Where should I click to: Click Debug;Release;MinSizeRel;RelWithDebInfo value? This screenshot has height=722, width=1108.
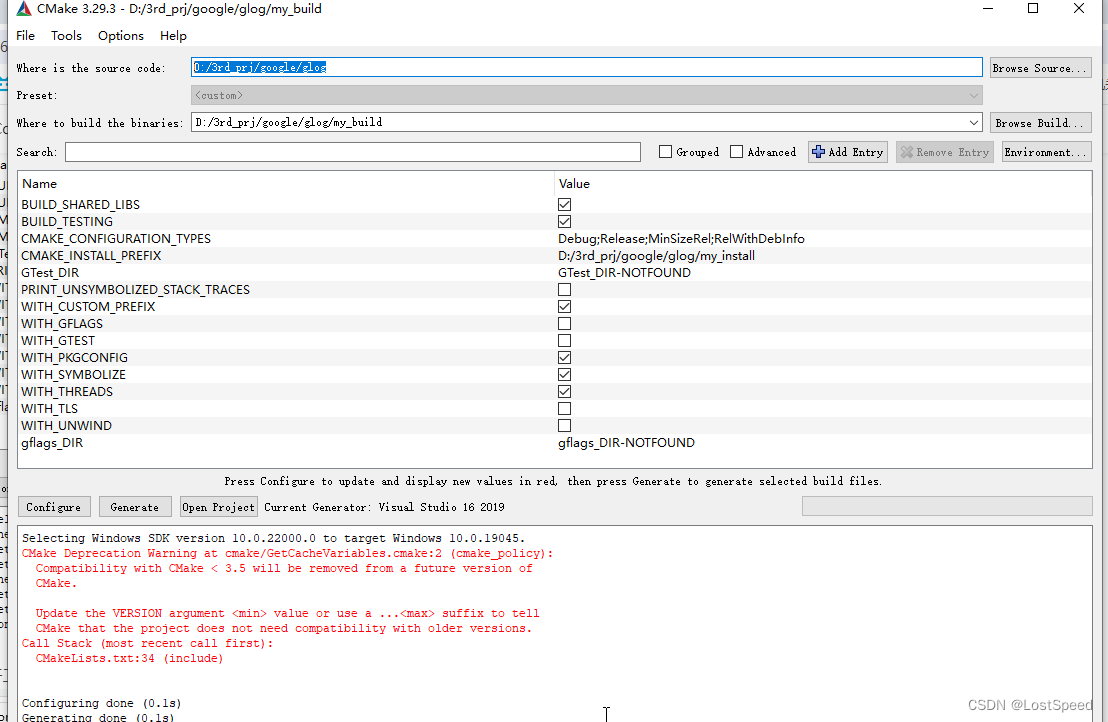681,239
